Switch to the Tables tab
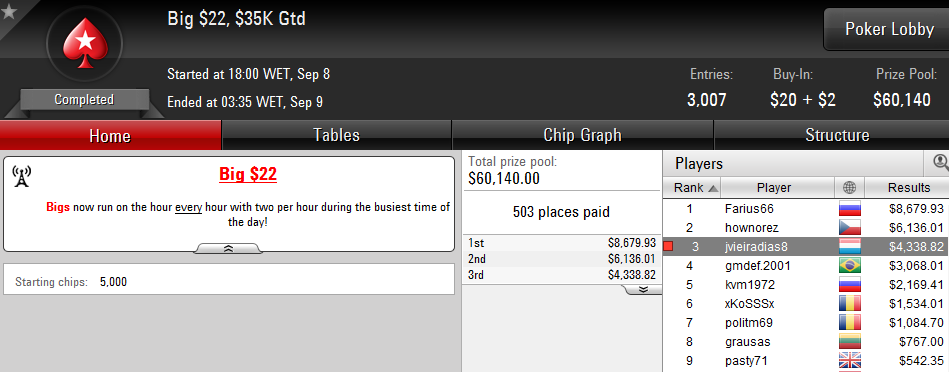 [337, 135]
